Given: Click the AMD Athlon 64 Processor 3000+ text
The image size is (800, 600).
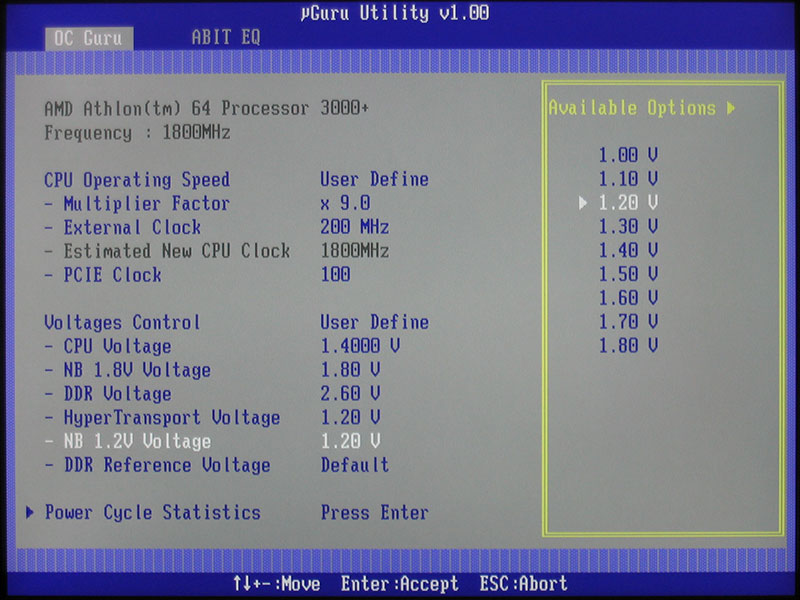Looking at the screenshot, I should tap(206, 108).
